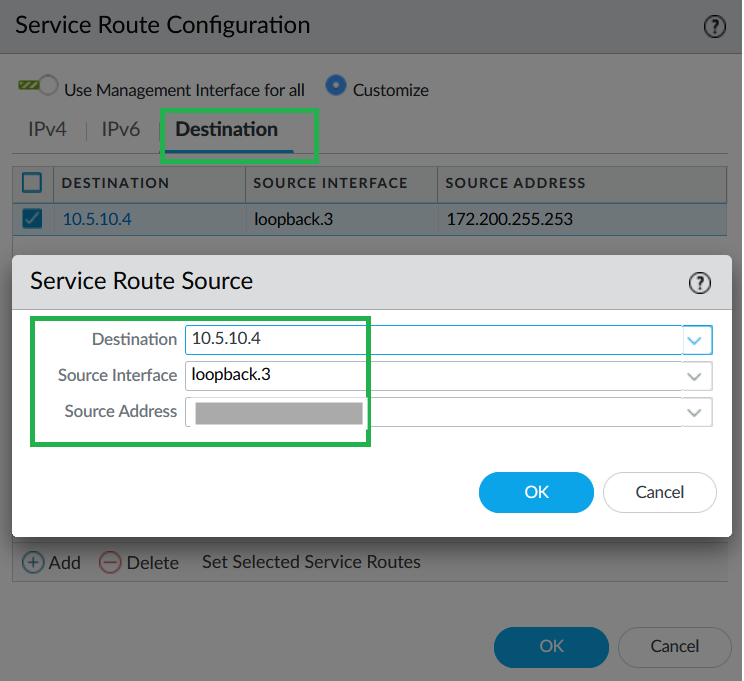Expand the Destination dropdown arrow
The width and height of the screenshot is (744, 681).
695,341
